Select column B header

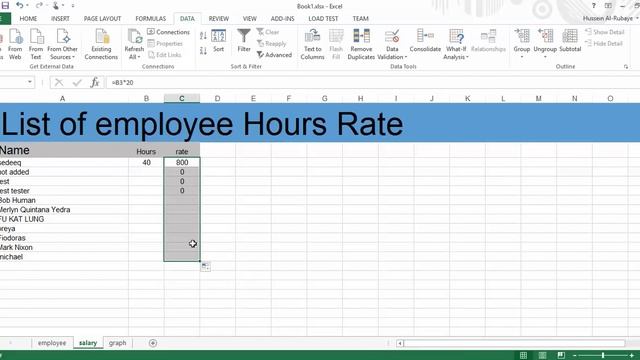(146, 98)
